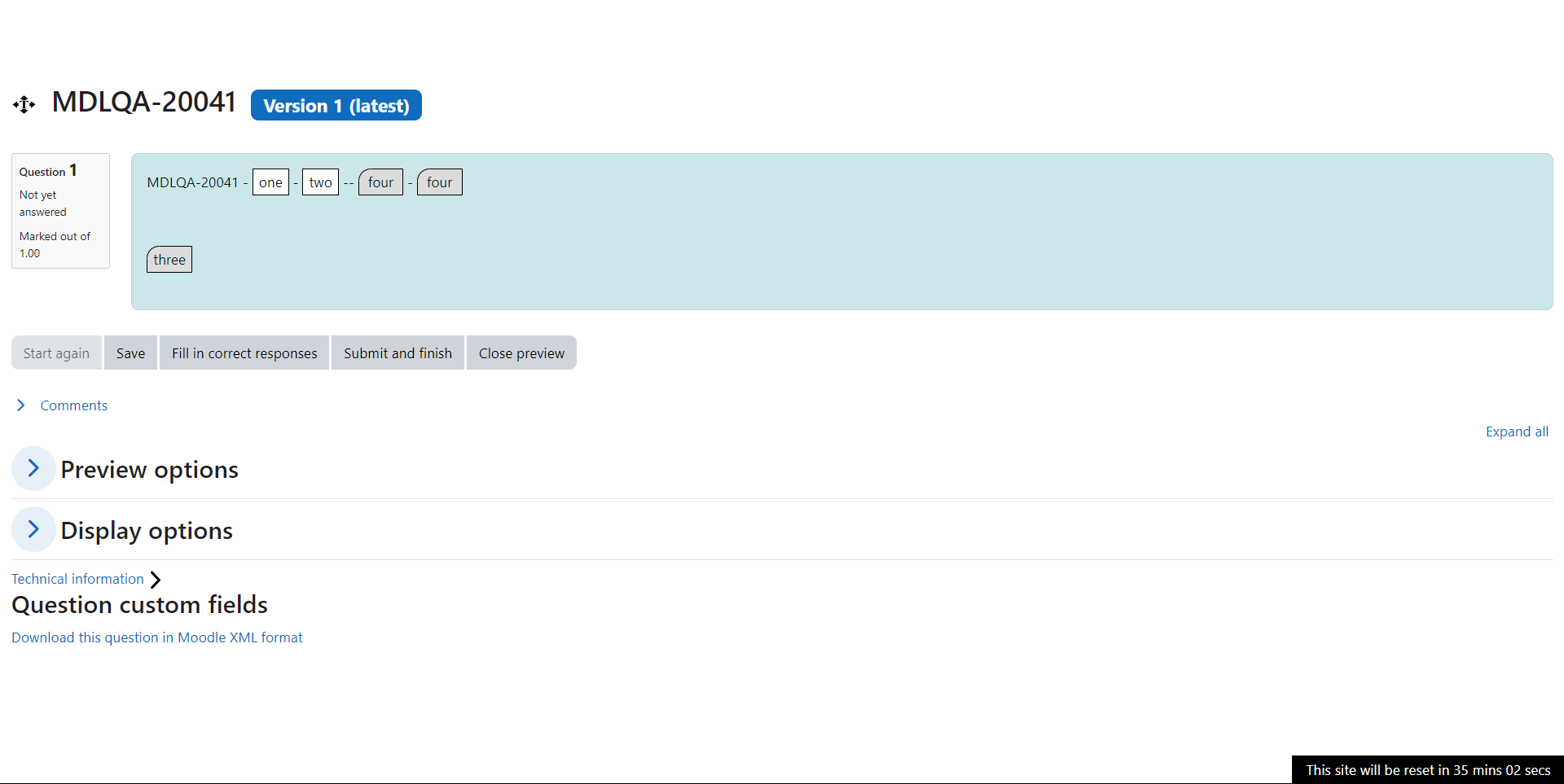Close the question preview
Screen dimensions: 1564x784
pos(521,353)
